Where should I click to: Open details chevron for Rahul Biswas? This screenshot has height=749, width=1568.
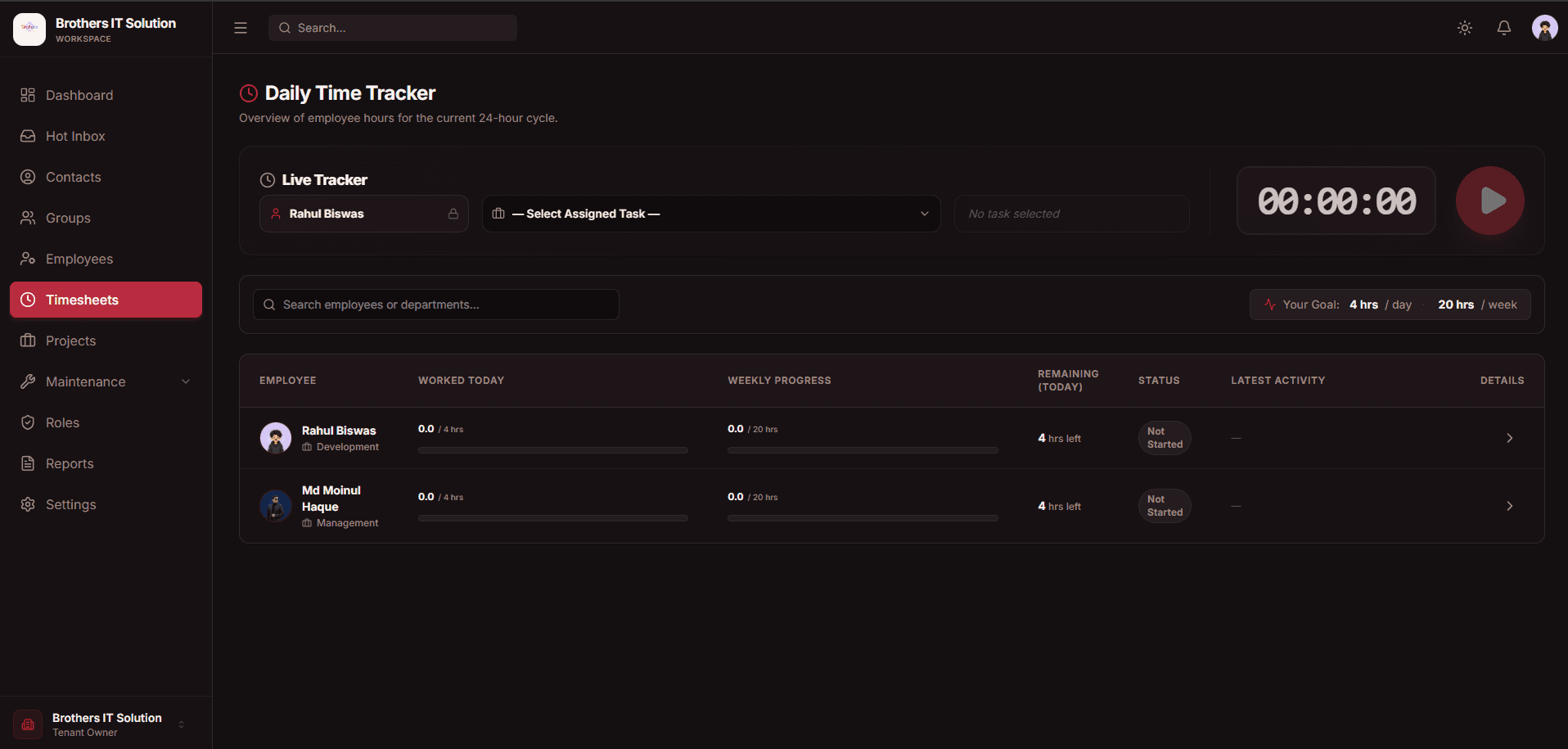pos(1510,438)
